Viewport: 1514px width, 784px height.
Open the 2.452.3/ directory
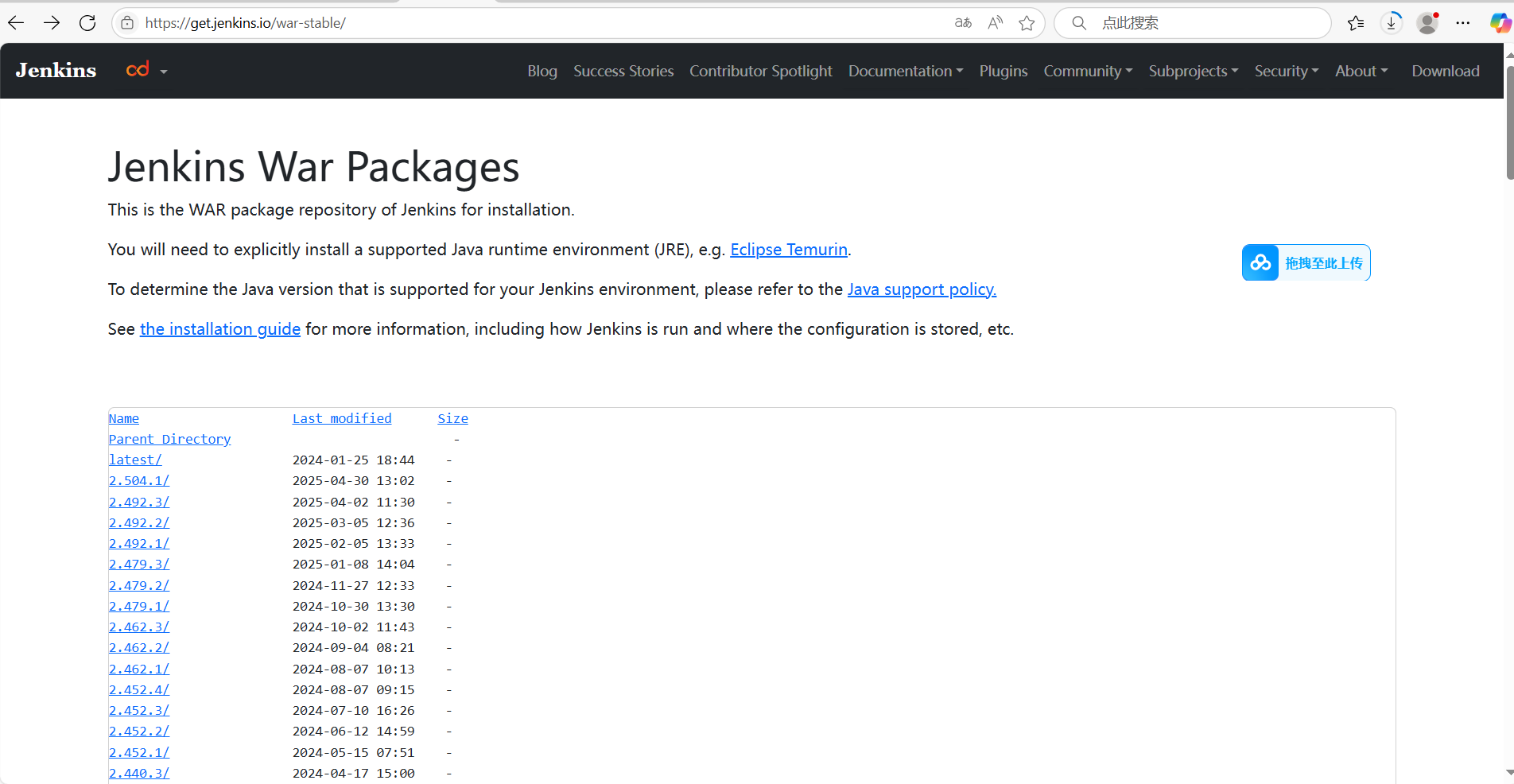139,710
